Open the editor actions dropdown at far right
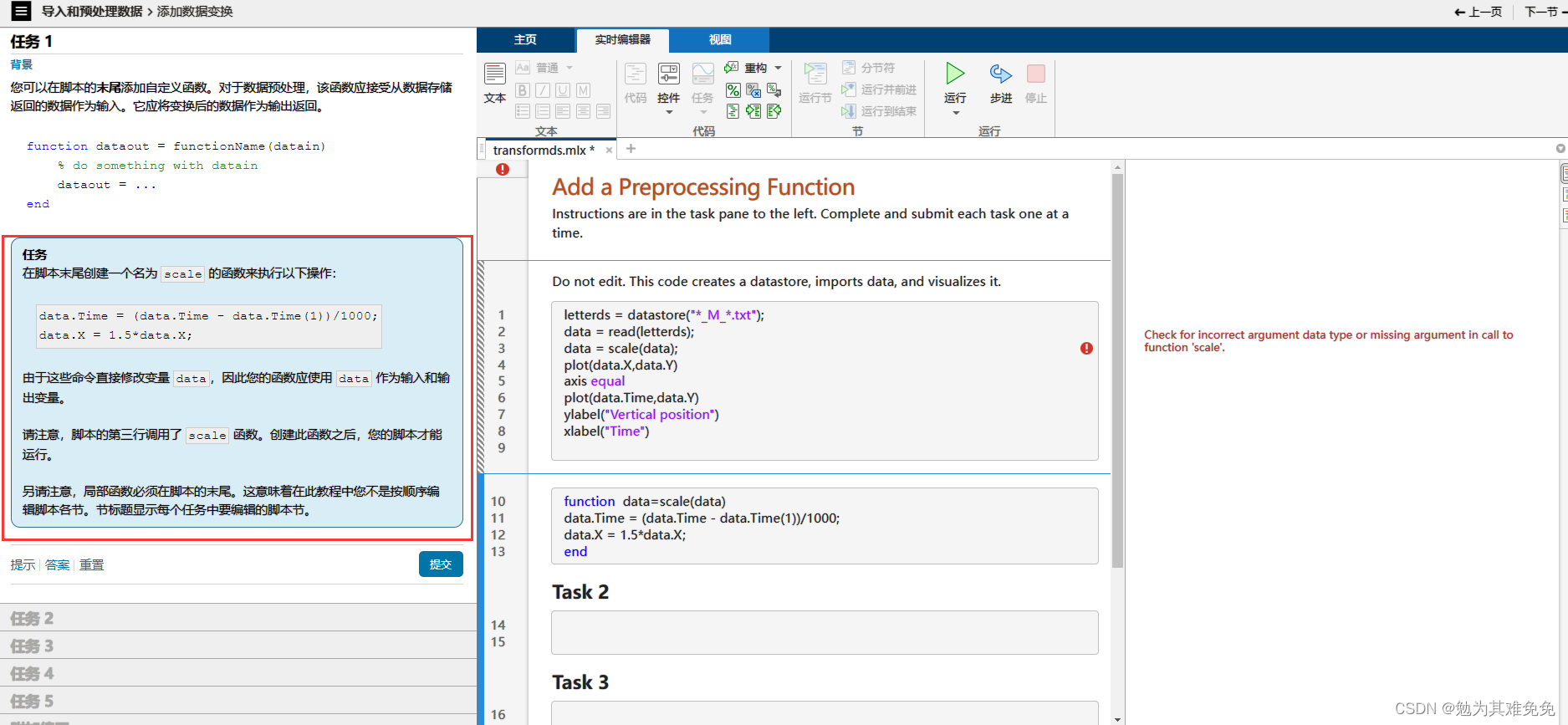 click(1560, 149)
